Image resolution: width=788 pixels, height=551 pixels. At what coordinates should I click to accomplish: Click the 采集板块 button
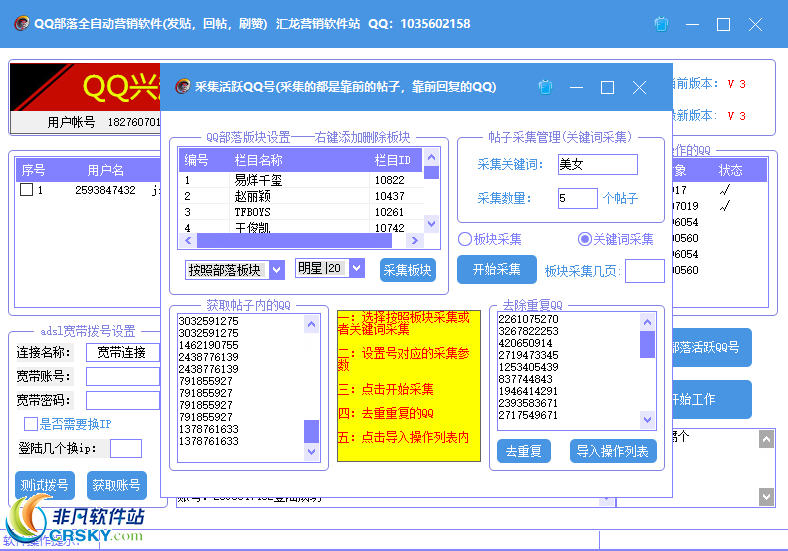pos(408,270)
